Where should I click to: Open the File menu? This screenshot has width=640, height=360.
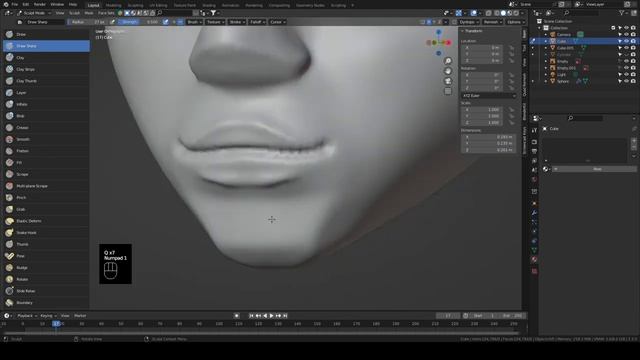tap(15, 4)
